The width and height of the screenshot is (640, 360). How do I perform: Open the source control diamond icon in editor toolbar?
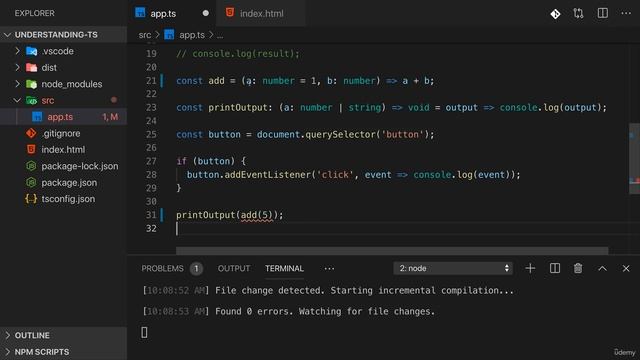555,14
